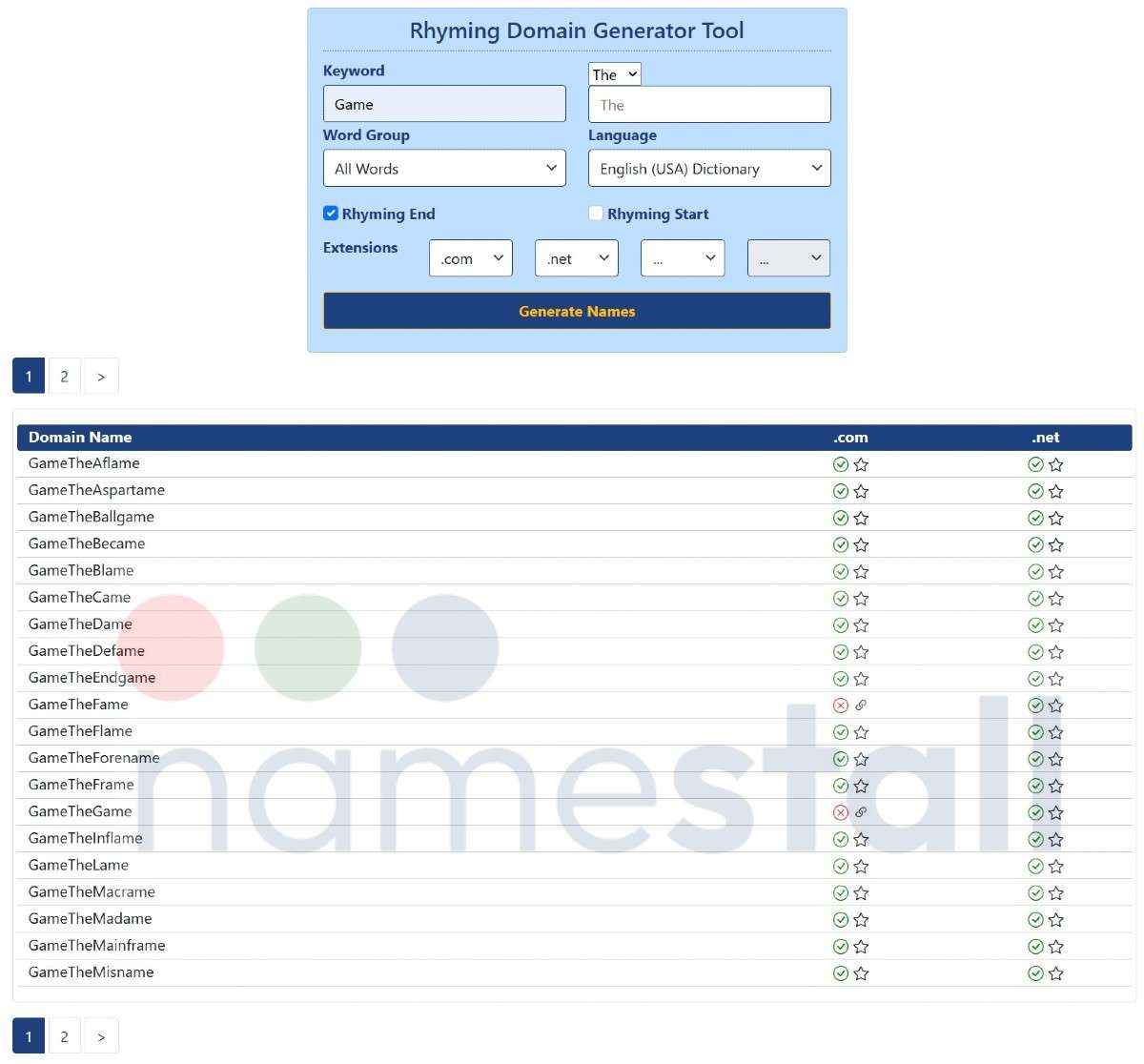Sort by the Domain Name column header
1144x1064 pixels.
(80, 437)
